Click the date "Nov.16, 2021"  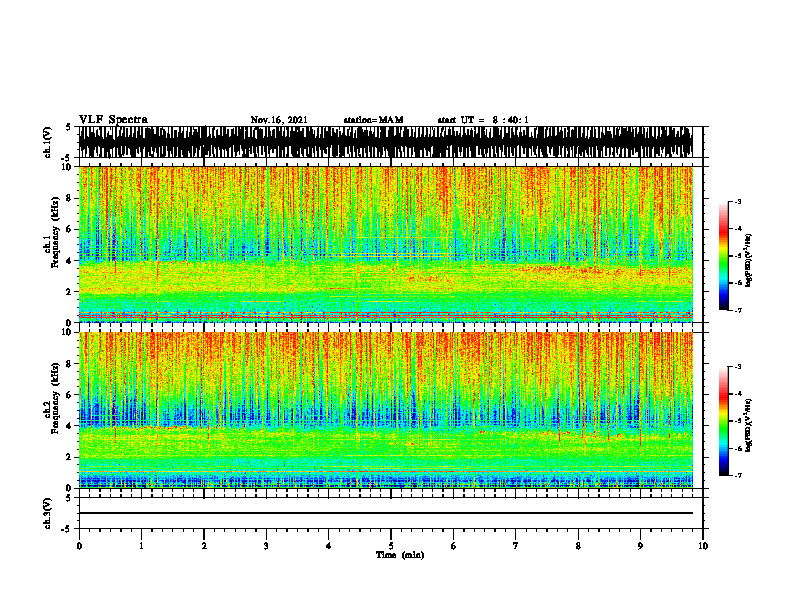279,120
